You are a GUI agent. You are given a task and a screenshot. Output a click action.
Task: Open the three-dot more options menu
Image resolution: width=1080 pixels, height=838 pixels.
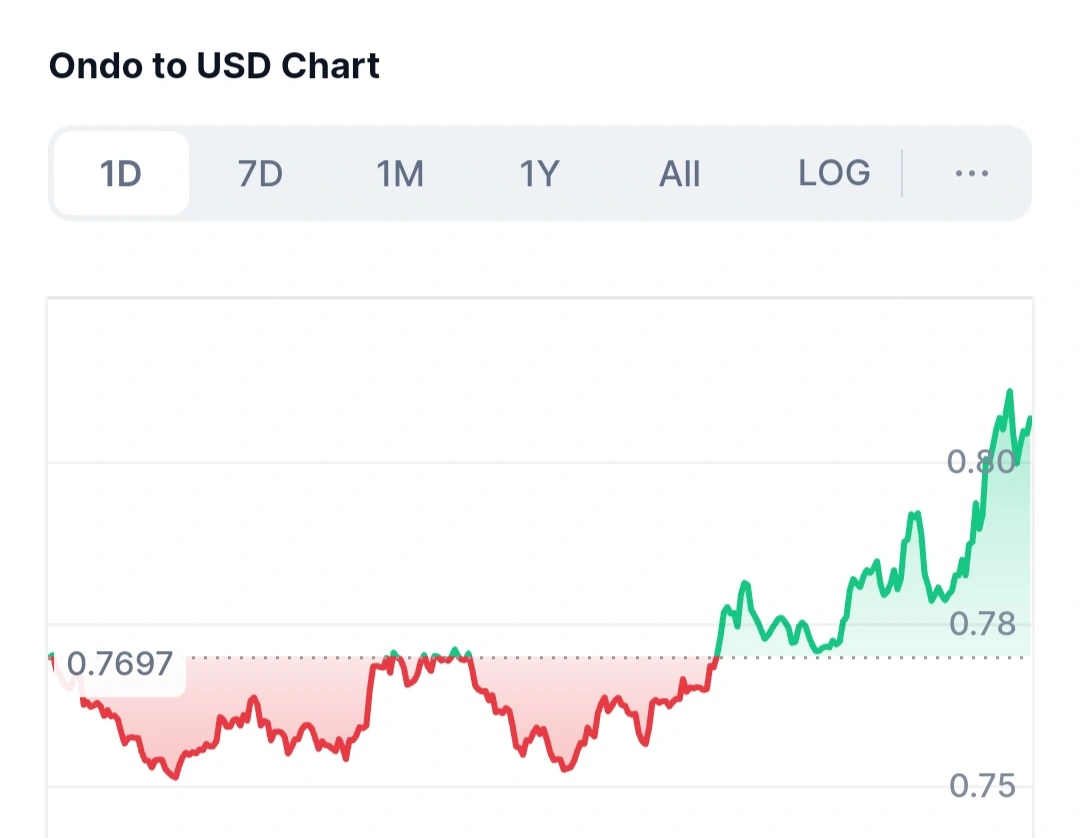tap(971, 174)
